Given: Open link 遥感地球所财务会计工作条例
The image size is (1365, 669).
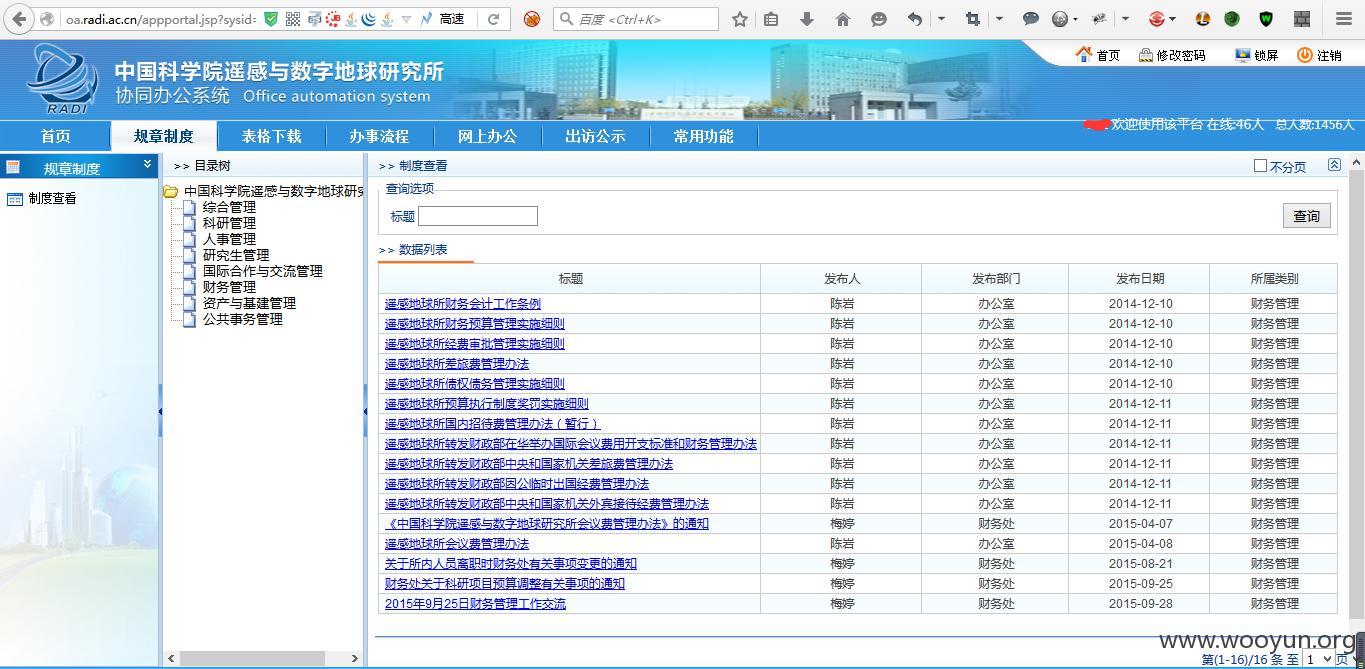Looking at the screenshot, I should pos(463,304).
